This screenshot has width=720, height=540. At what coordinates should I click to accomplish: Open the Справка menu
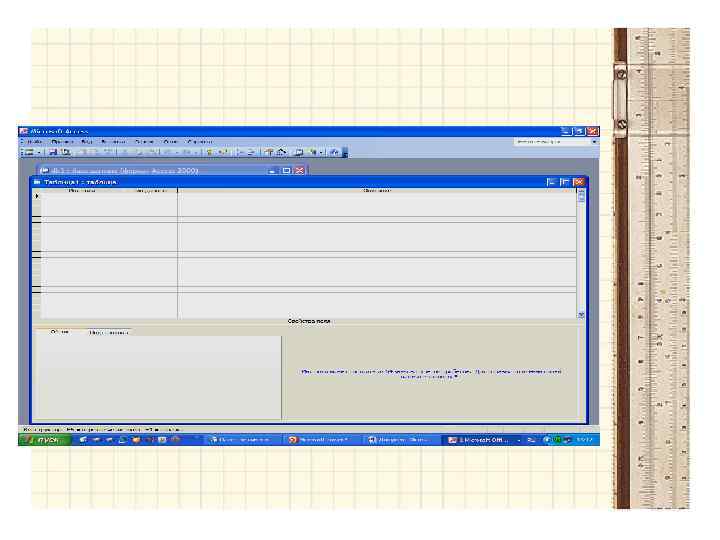[x=200, y=142]
